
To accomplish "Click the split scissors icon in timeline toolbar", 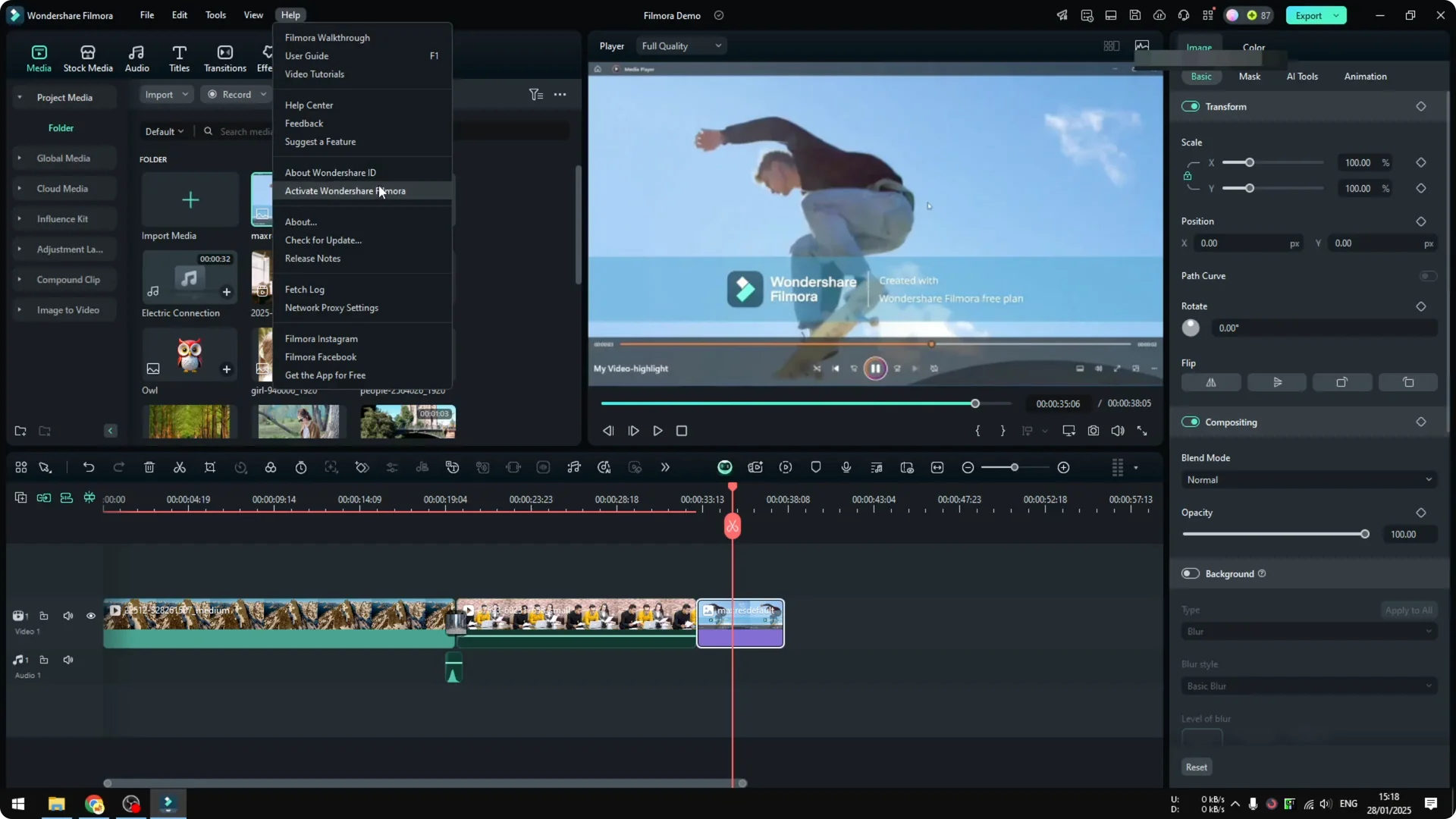I will coord(180,467).
